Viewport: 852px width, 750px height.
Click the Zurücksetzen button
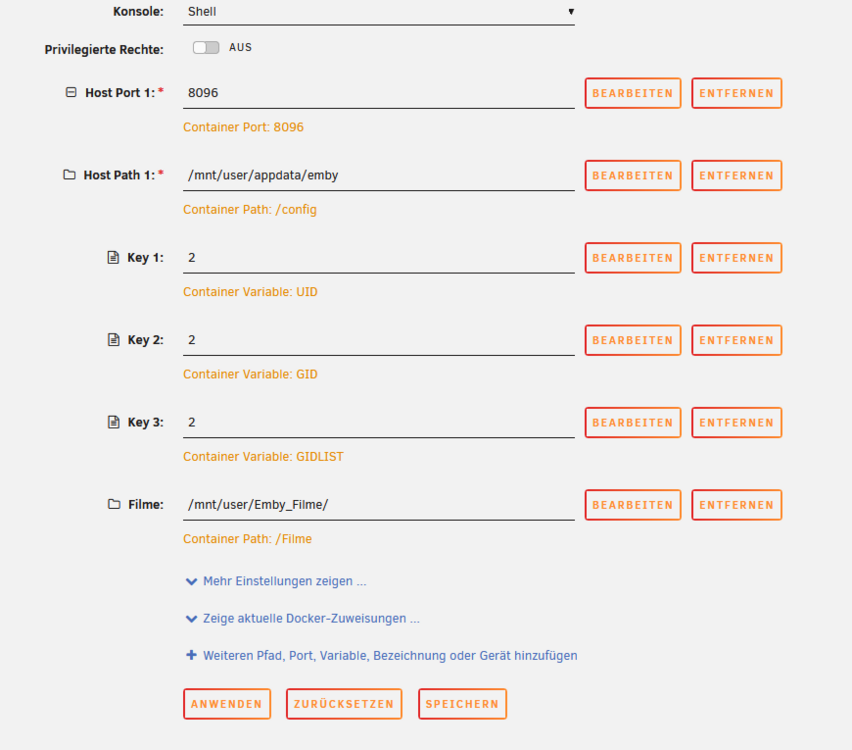click(344, 704)
